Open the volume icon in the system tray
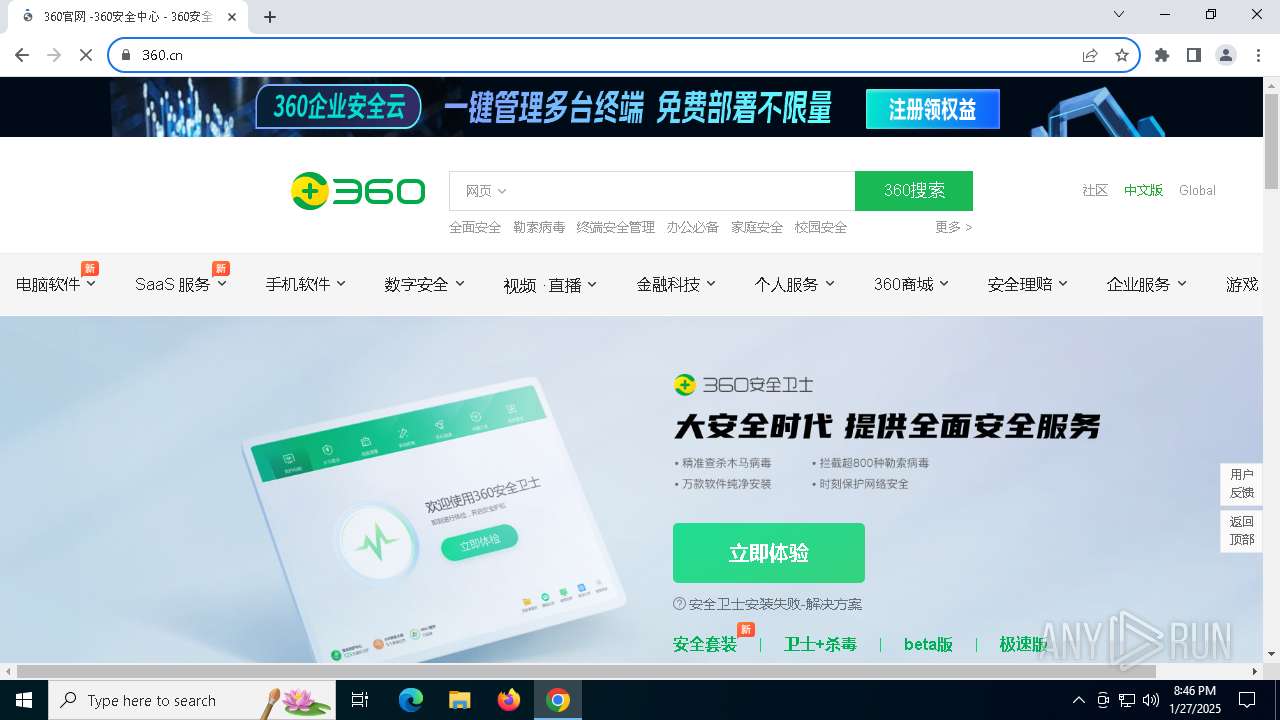The height and width of the screenshot is (720, 1280). [1150, 700]
